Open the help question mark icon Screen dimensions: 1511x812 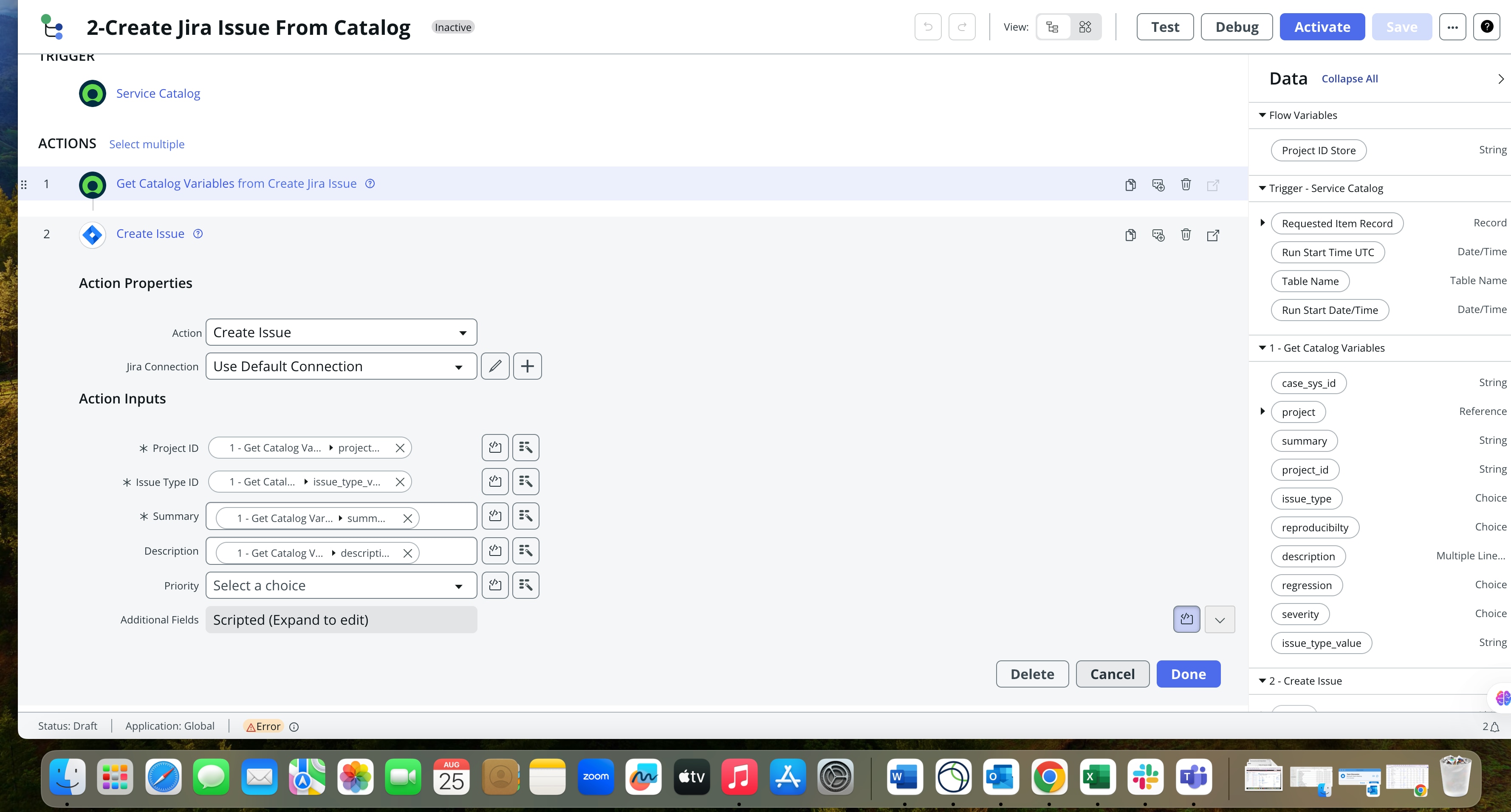1487,27
